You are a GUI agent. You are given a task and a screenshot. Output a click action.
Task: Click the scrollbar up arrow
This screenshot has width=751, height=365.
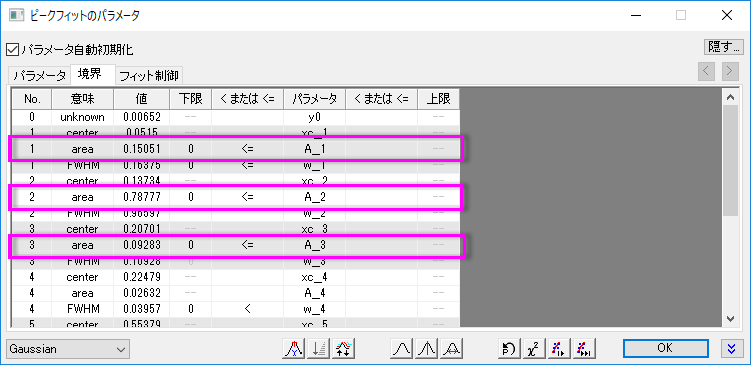(730, 97)
